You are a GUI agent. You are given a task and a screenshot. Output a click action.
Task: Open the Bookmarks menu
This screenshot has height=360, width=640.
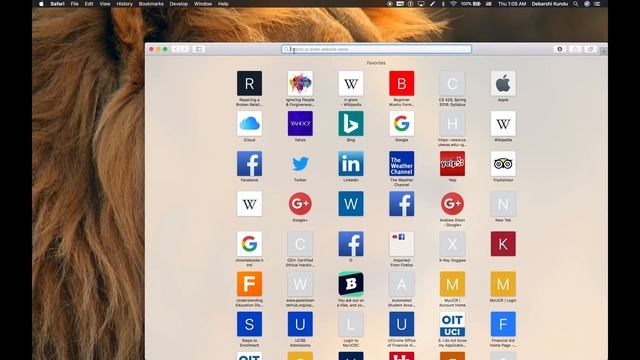coord(151,4)
